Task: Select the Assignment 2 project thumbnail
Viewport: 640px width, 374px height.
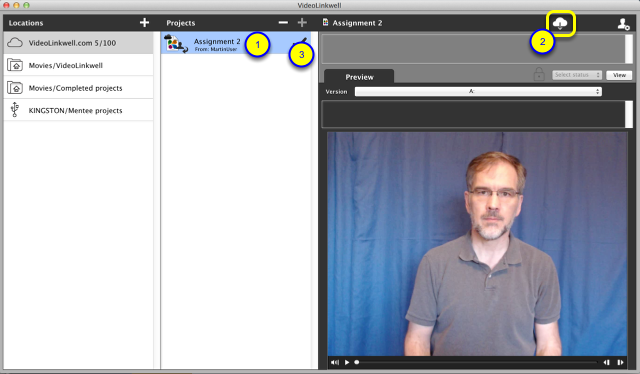Action: (176, 43)
